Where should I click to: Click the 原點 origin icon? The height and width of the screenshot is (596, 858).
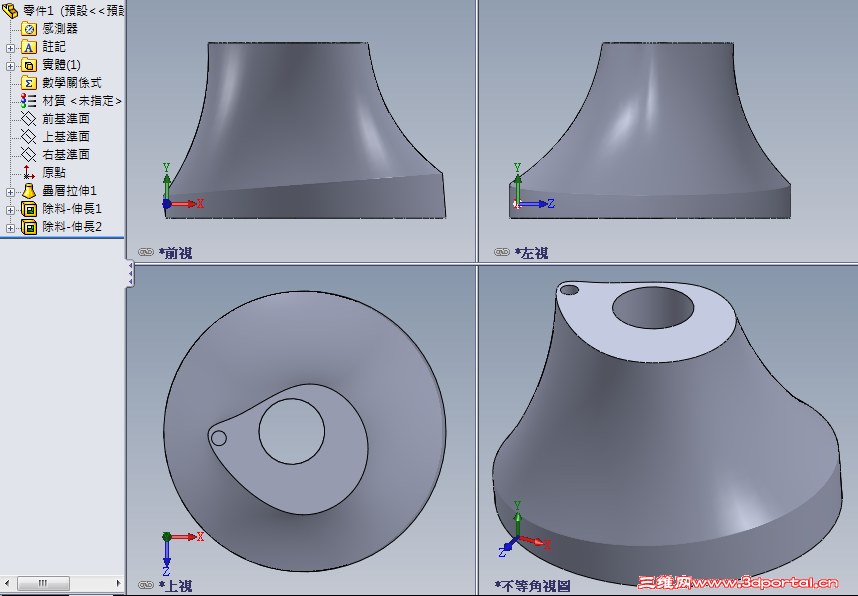click(x=28, y=173)
